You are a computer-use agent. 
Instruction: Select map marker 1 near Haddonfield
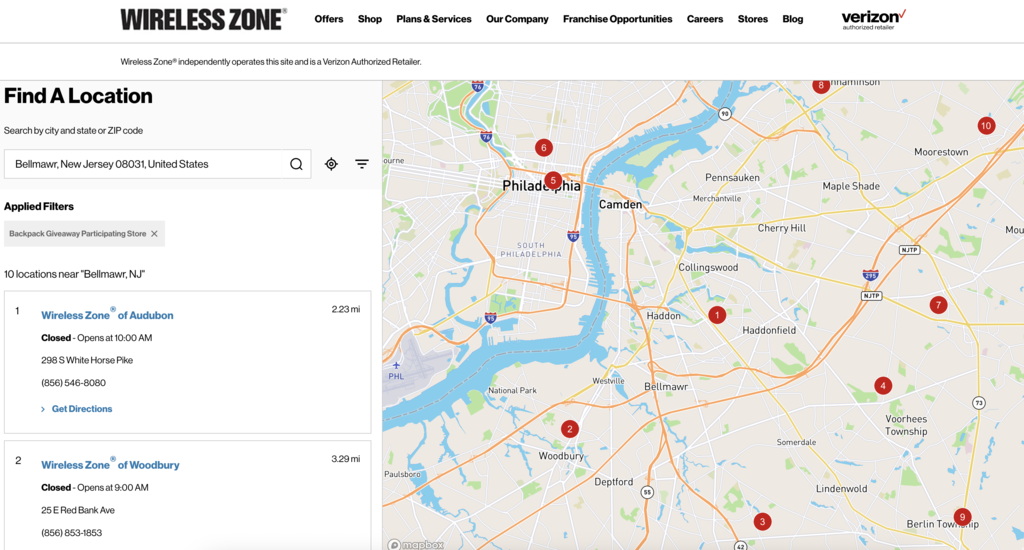(x=716, y=315)
